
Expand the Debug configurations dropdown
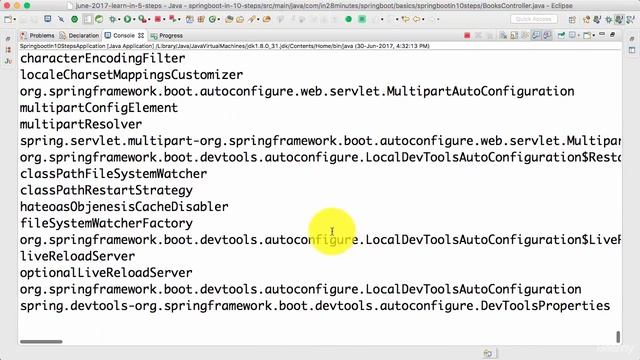(x=119, y=19)
